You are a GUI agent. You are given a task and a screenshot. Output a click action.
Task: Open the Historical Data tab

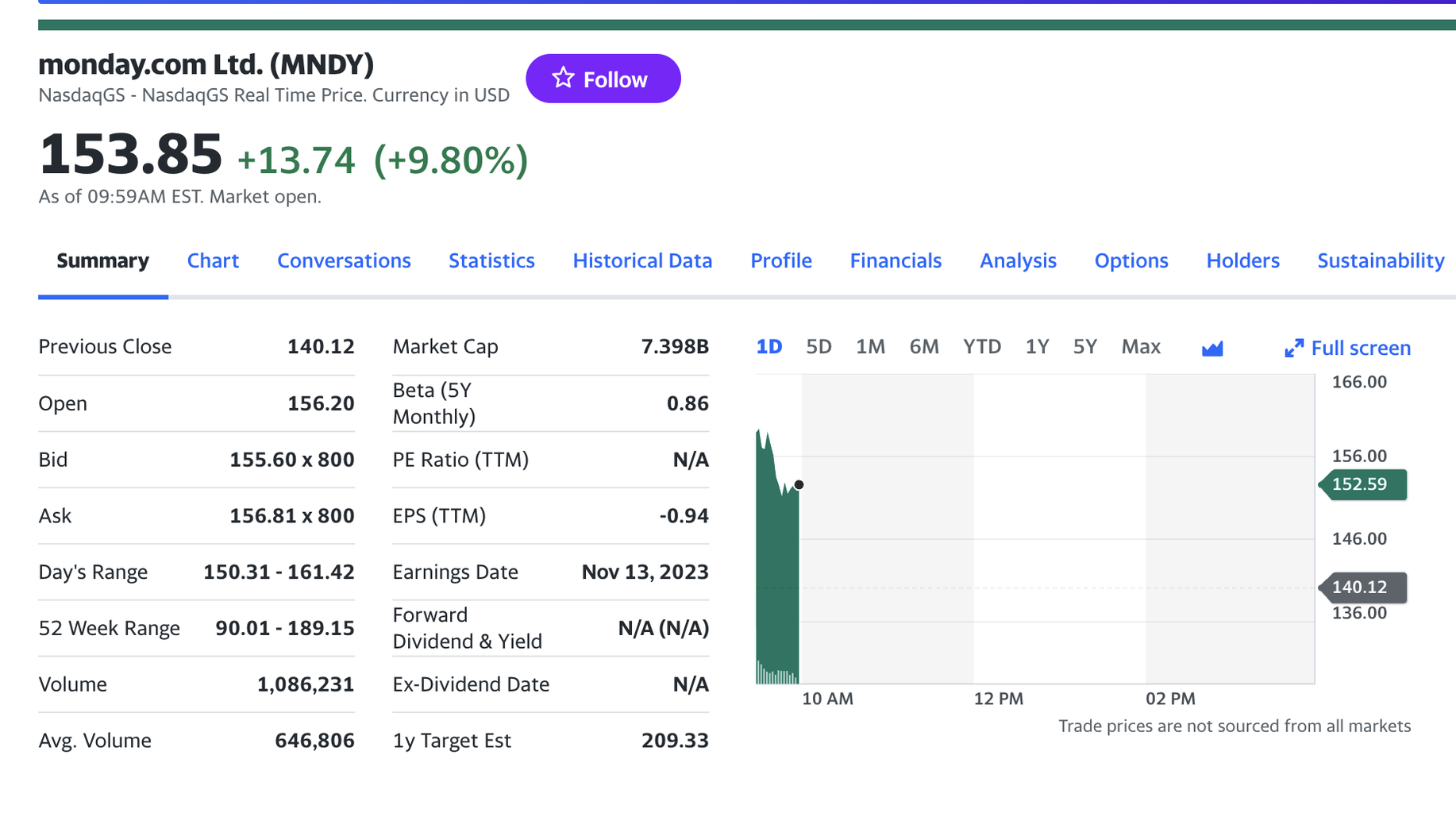click(642, 260)
